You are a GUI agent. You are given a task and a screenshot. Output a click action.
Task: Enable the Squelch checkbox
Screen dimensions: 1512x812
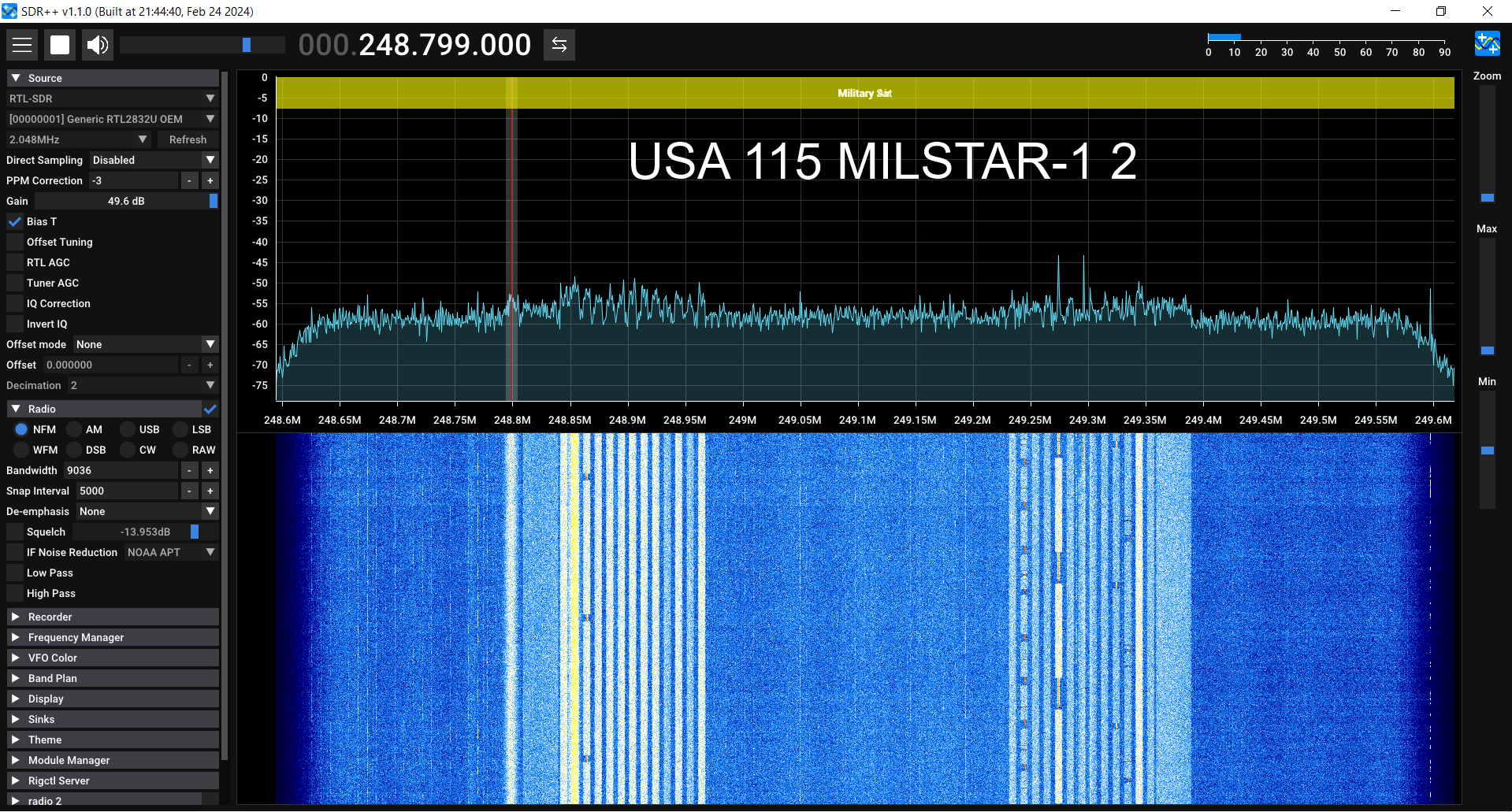pyautogui.click(x=15, y=532)
